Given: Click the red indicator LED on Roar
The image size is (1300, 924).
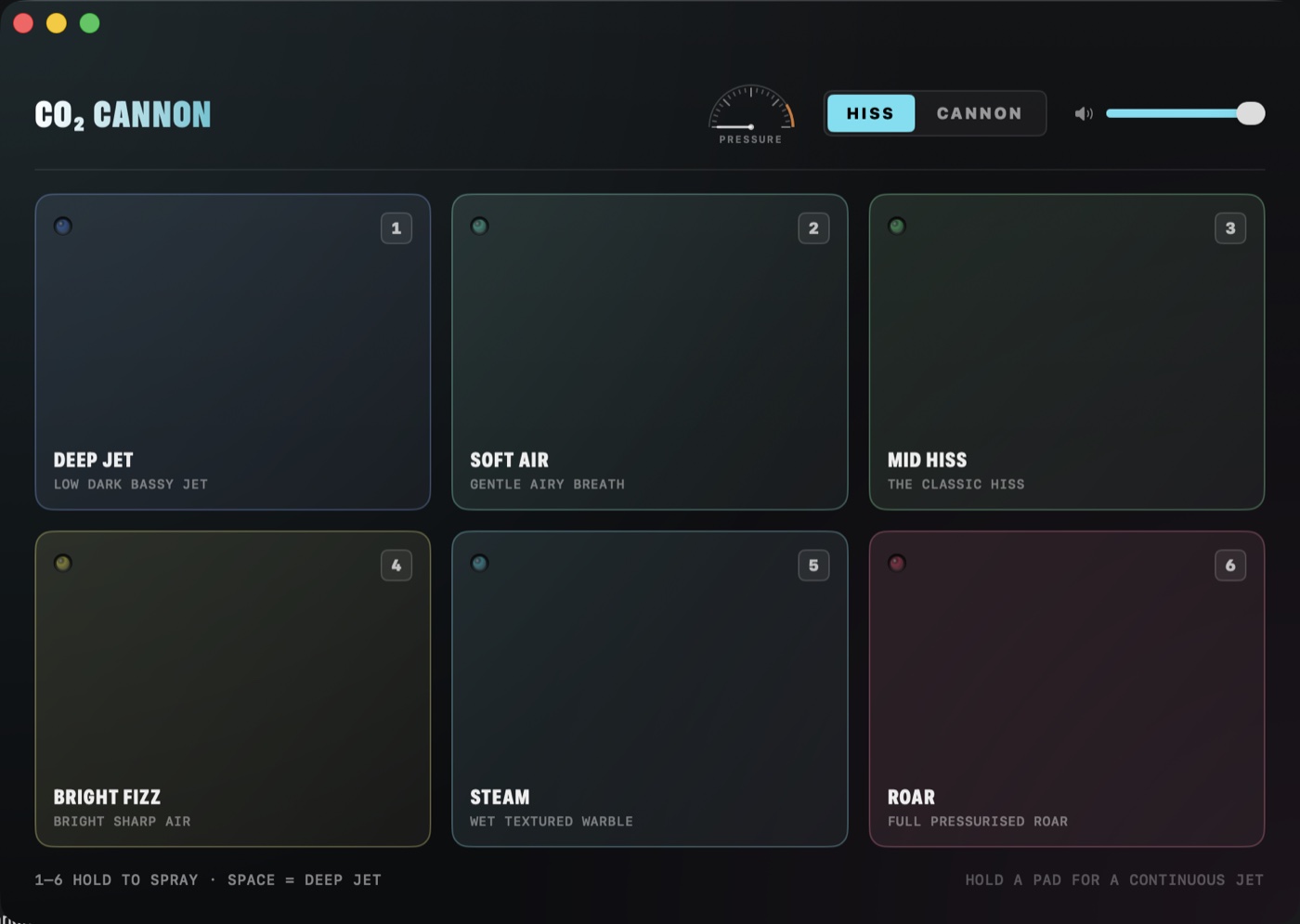Looking at the screenshot, I should click(x=896, y=563).
